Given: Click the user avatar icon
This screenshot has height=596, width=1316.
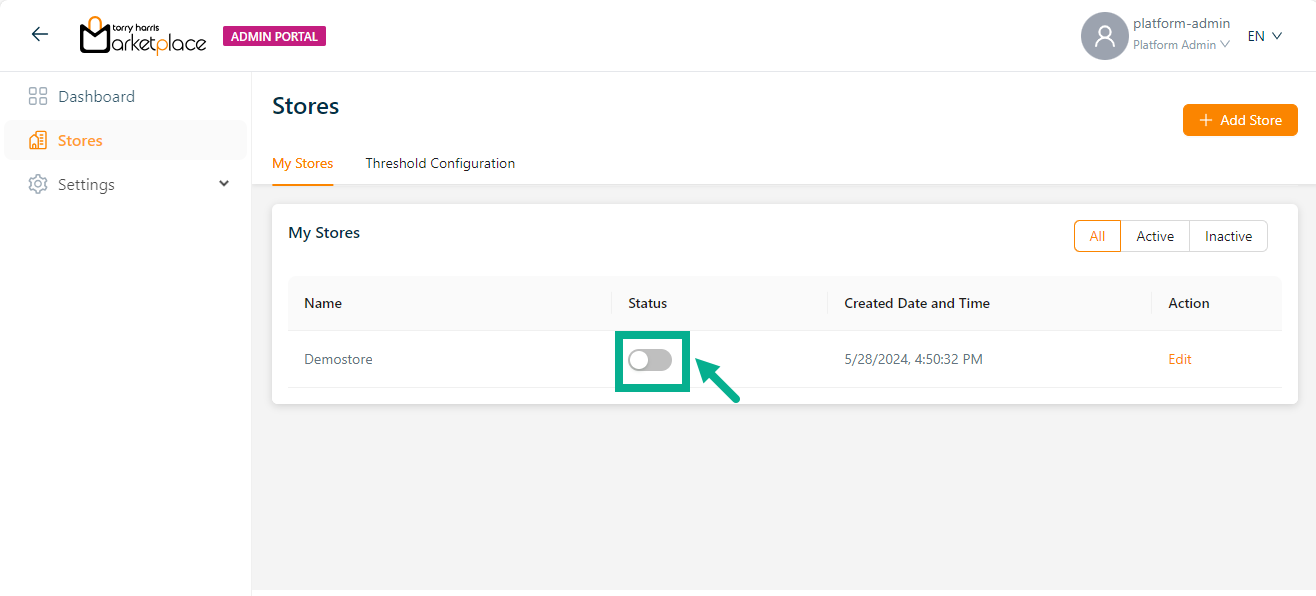Looking at the screenshot, I should tap(1104, 37).
